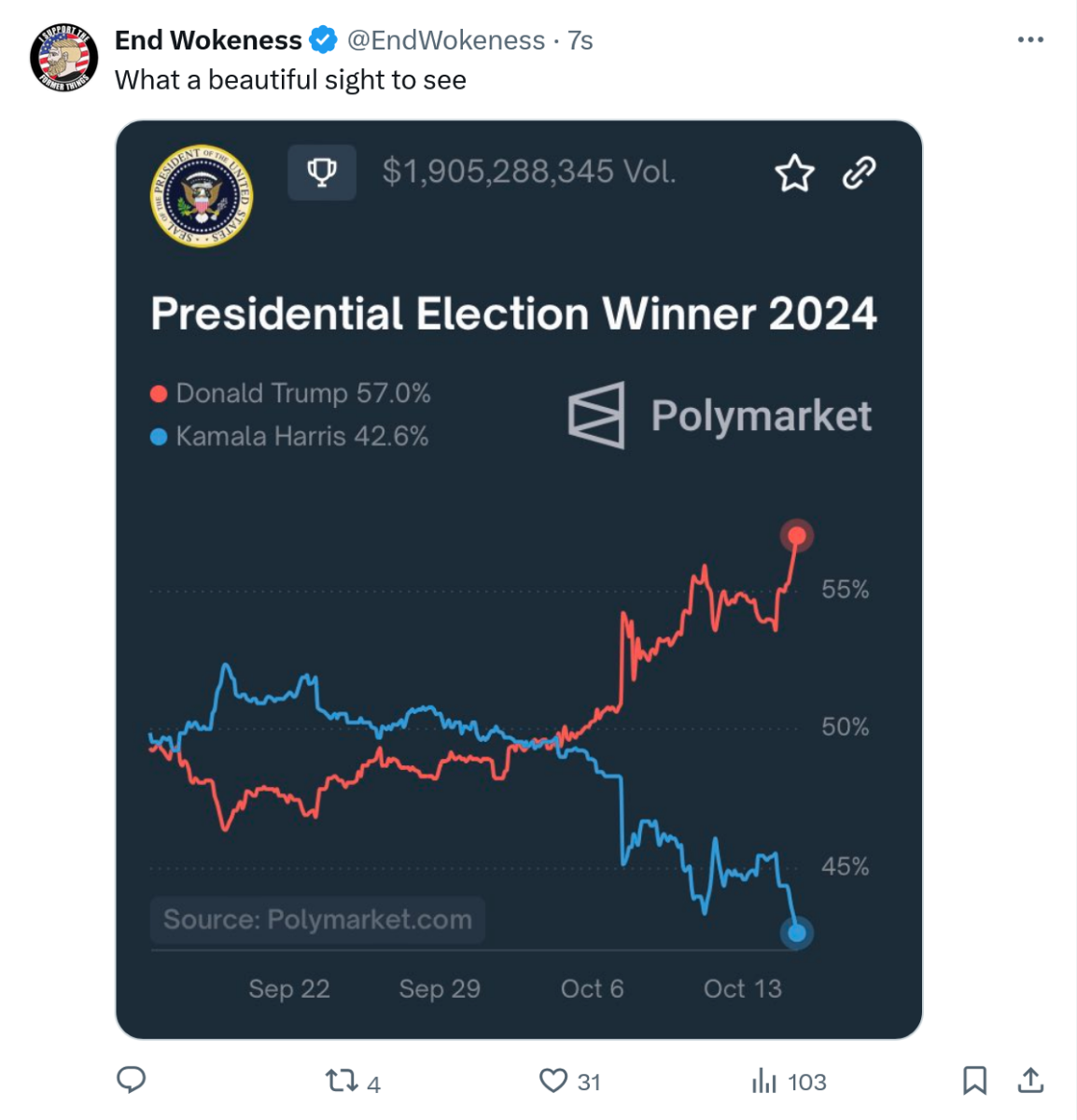This screenshot has width=1077, height=1120.
Task: Click the @EndWokeness handle
Action: coord(446,40)
